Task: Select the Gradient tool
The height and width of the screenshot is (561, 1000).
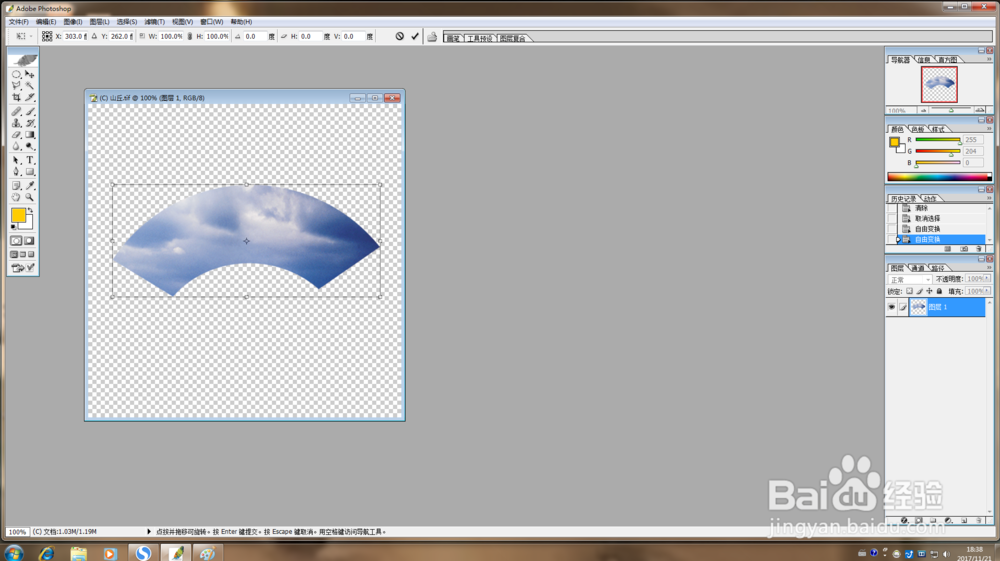Action: click(29, 135)
